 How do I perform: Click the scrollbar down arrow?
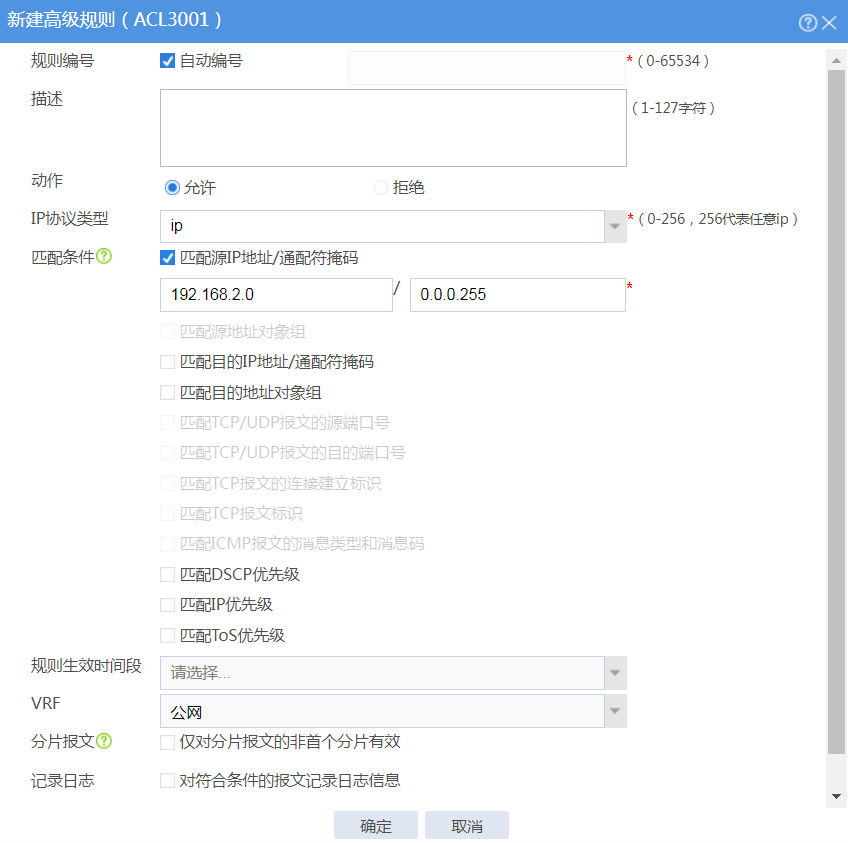point(837,797)
